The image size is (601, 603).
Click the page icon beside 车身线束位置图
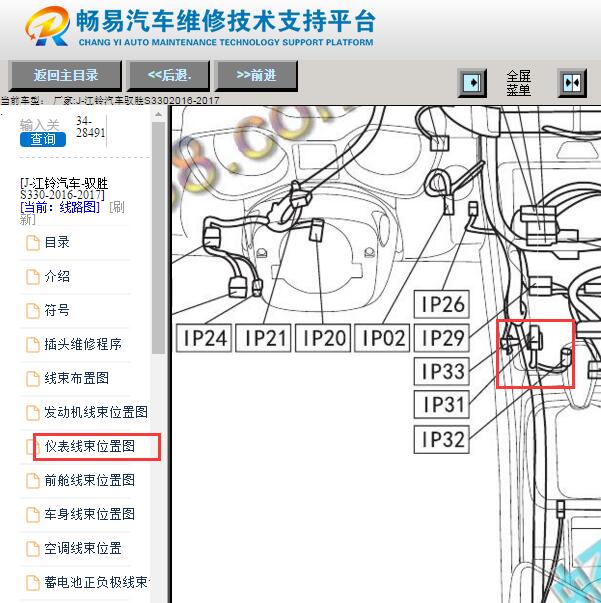click(33, 515)
